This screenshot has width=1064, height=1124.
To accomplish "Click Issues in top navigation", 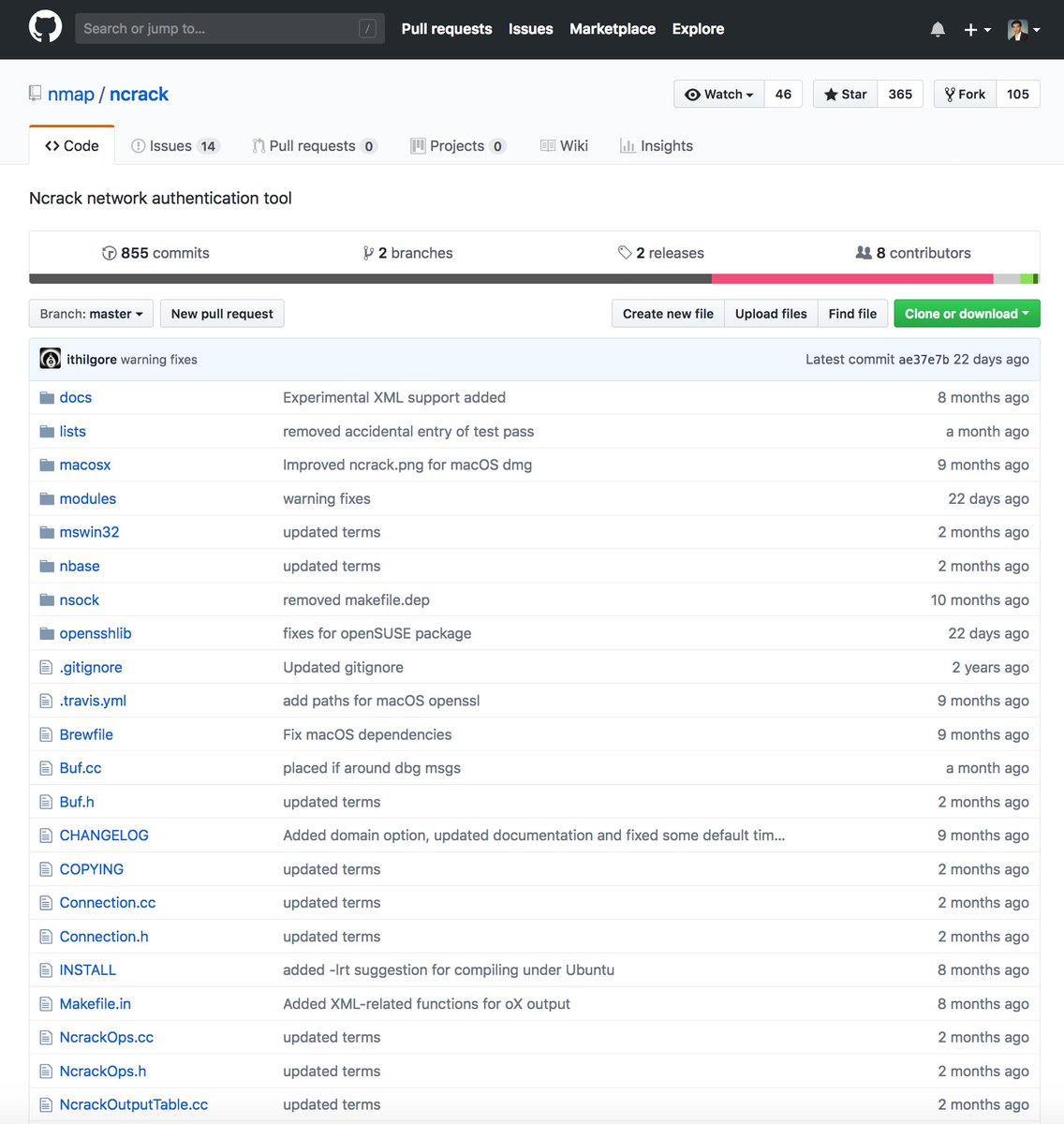I will pyautogui.click(x=531, y=29).
